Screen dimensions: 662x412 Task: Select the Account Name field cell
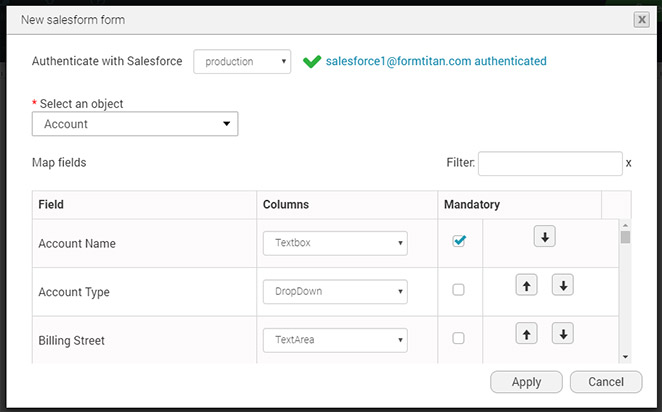(x=144, y=244)
